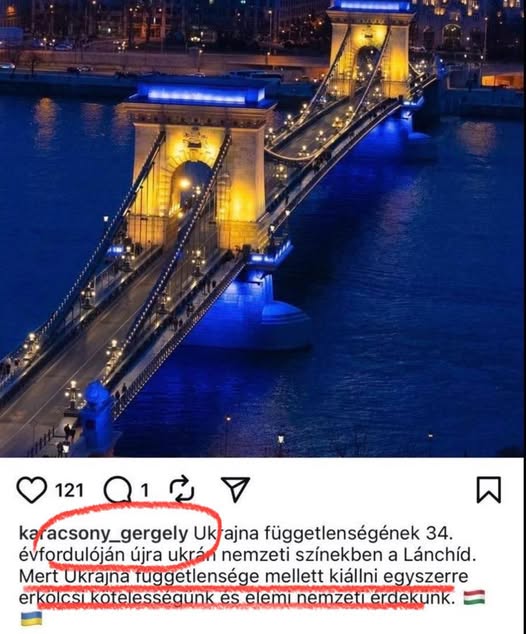
Task: Tap the repost arrows icon
Action: 182,489
